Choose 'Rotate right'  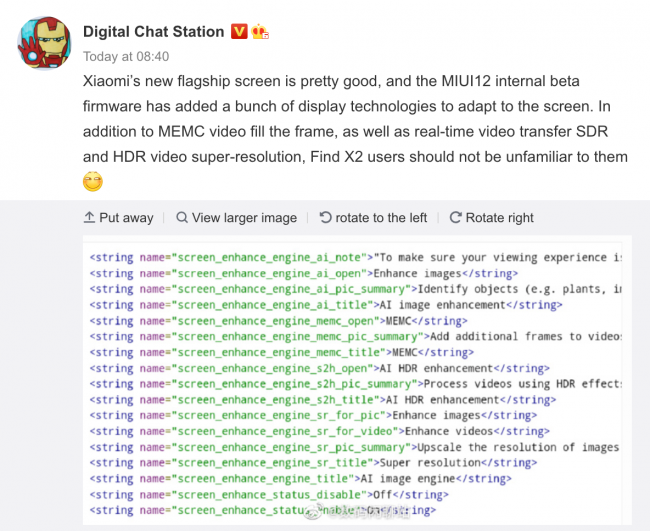(x=499, y=218)
